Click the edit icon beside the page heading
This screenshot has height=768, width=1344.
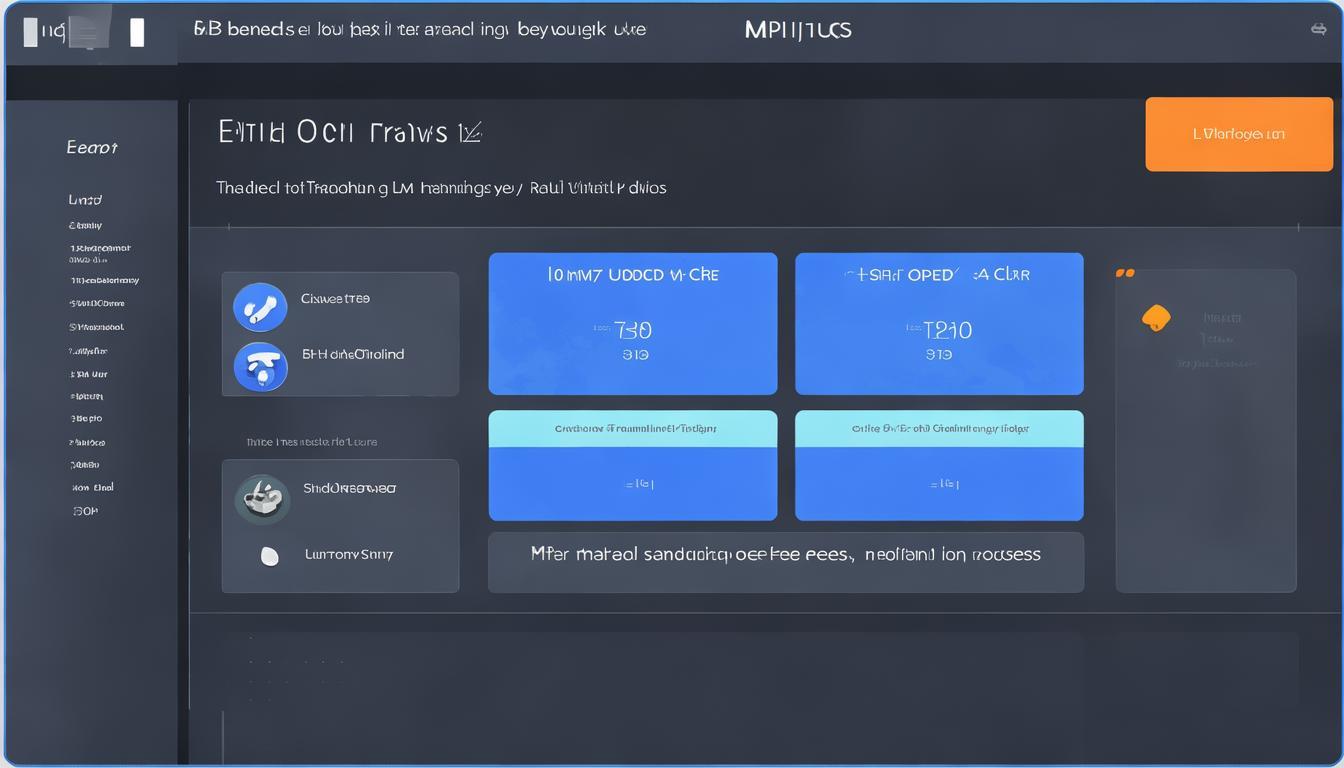point(471,132)
